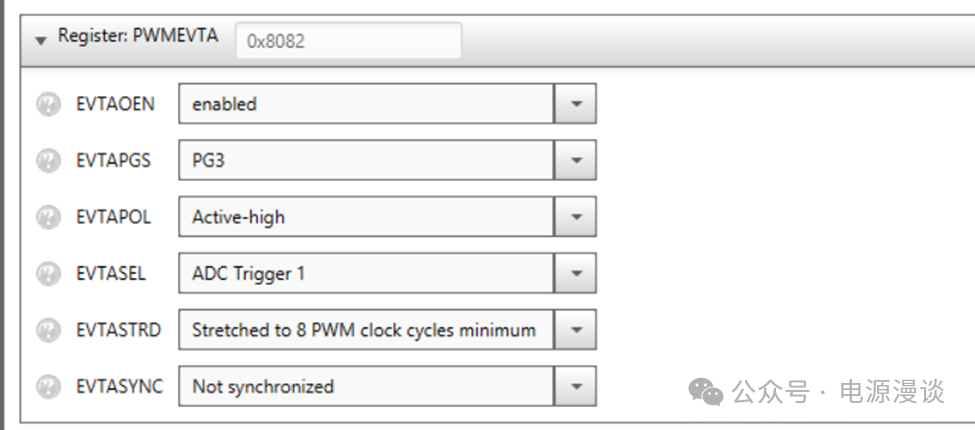Click the 'Active-high' polarity combo box
The height and width of the screenshot is (430, 975).
point(366,217)
